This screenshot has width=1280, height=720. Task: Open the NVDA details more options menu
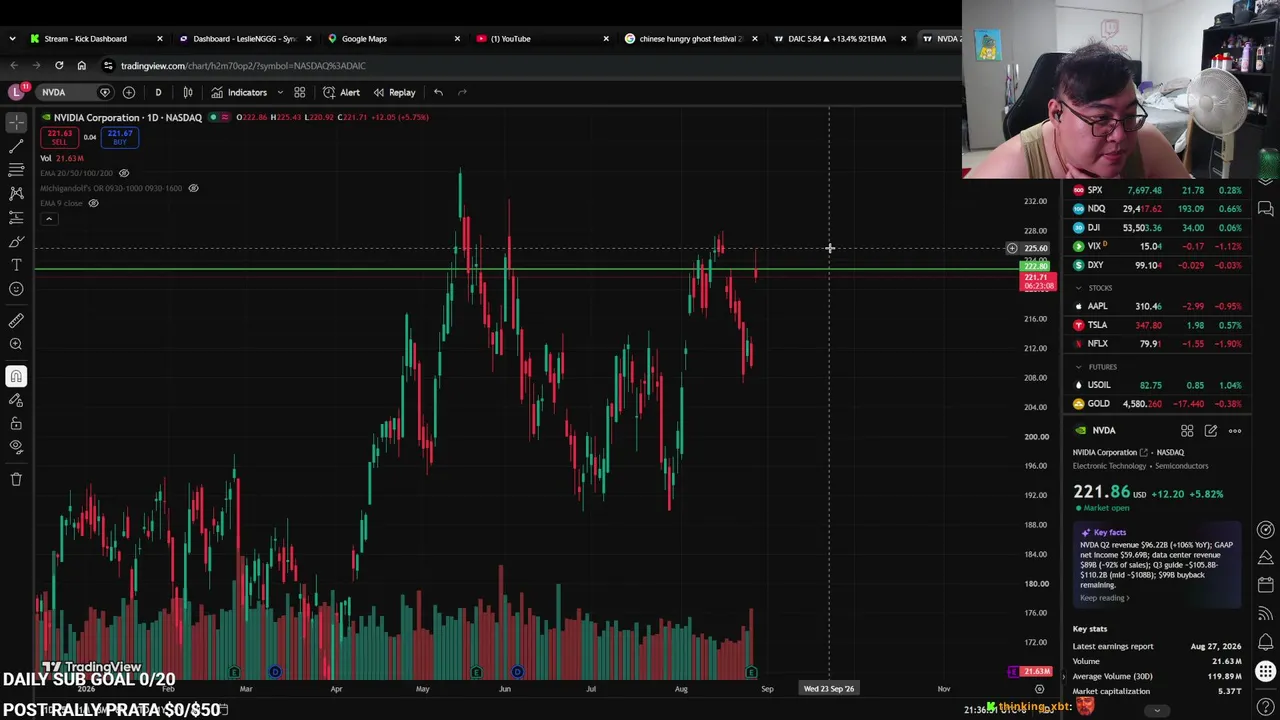1235,431
